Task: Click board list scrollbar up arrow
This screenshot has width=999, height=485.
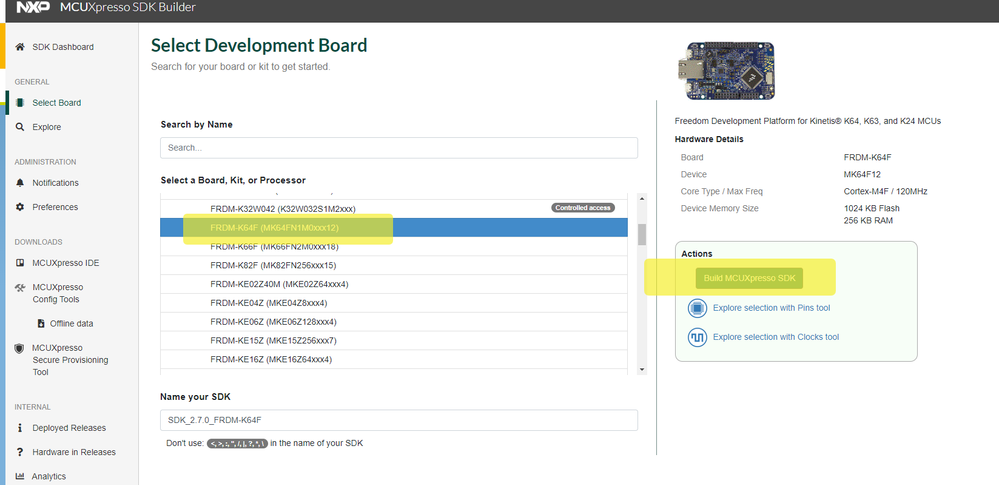Action: [x=642, y=199]
